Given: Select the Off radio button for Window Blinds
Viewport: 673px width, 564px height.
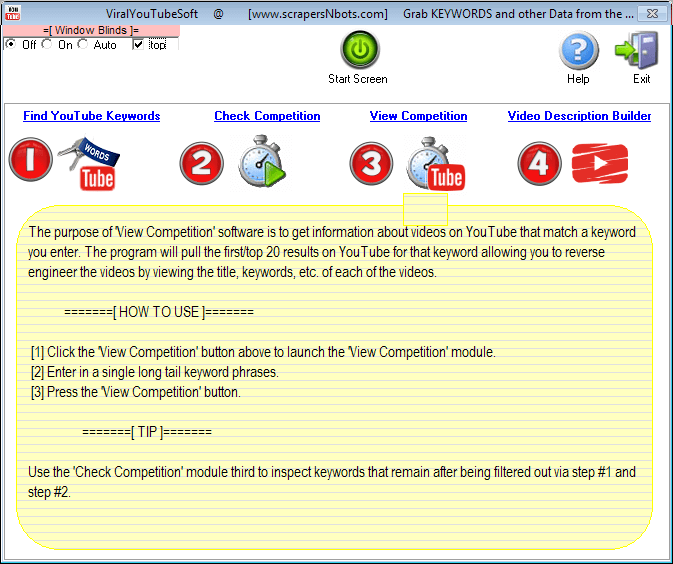Looking at the screenshot, I should coord(11,44).
